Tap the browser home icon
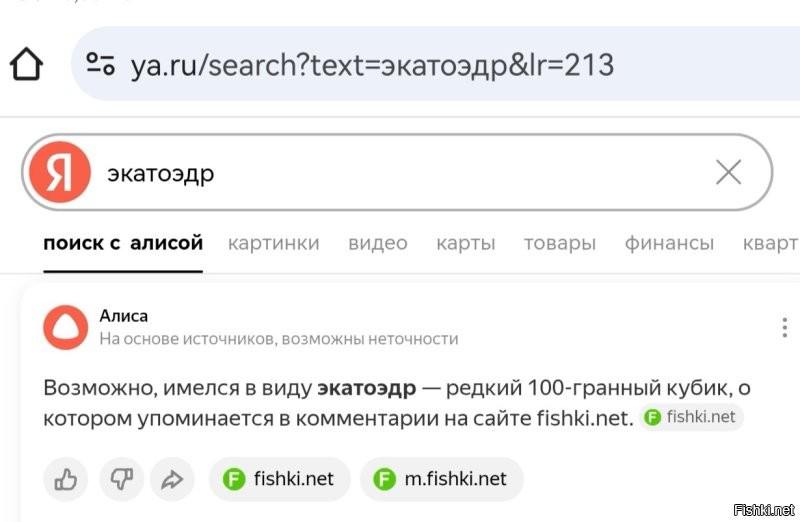The height and width of the screenshot is (522, 800). tap(27, 65)
